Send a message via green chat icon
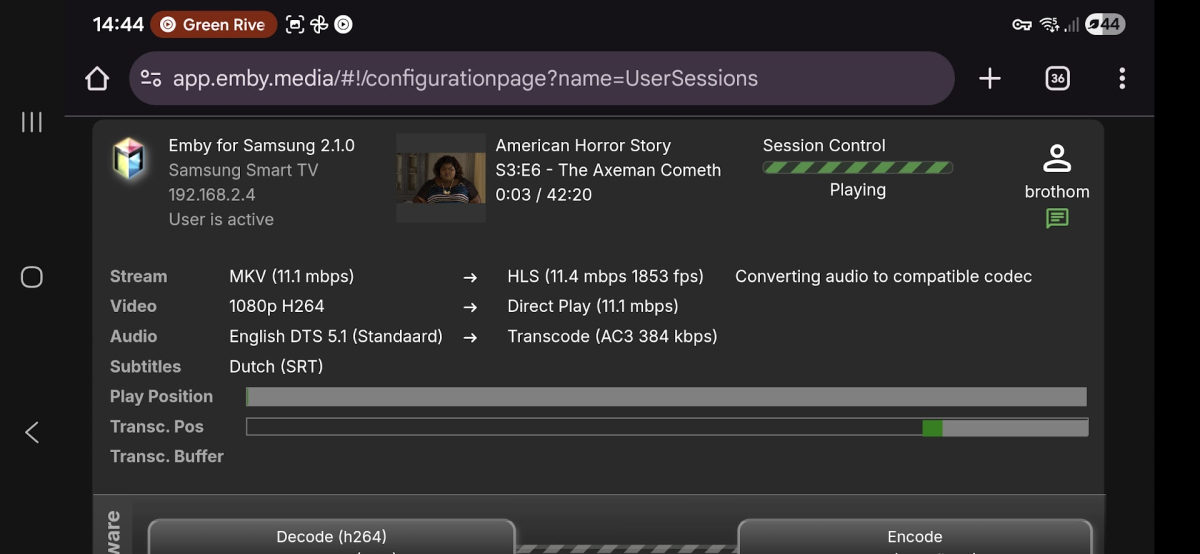The image size is (1200, 554). 1057,218
